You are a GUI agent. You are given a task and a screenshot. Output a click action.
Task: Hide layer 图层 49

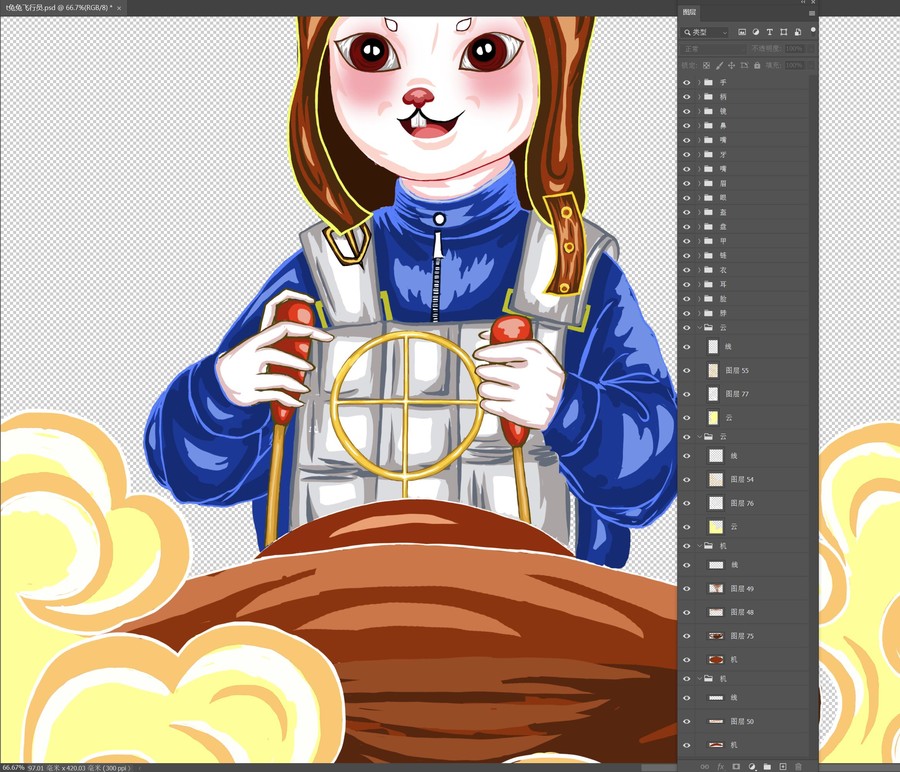[687, 588]
